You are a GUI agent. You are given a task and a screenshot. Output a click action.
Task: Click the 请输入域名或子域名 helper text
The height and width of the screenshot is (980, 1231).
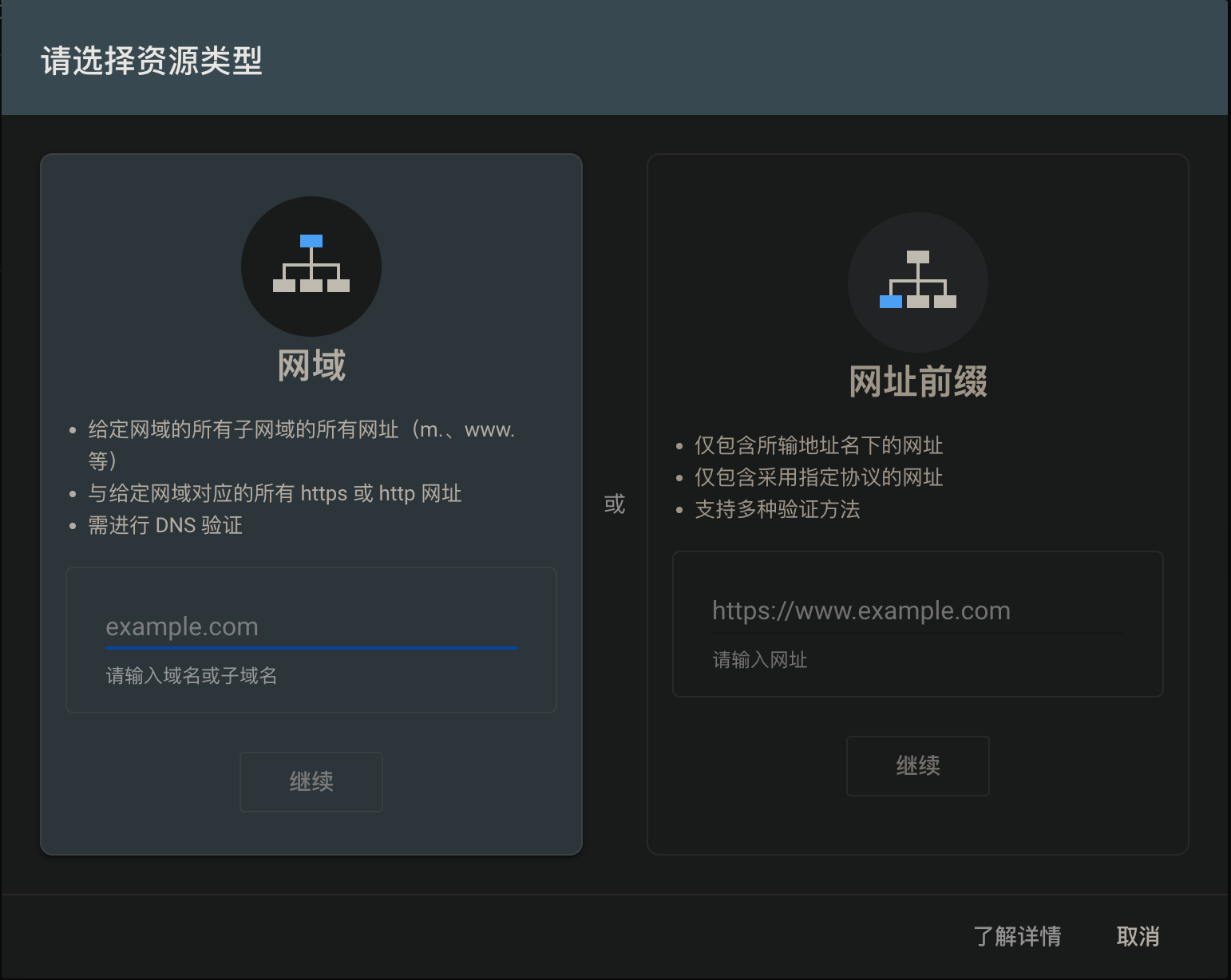tap(192, 676)
